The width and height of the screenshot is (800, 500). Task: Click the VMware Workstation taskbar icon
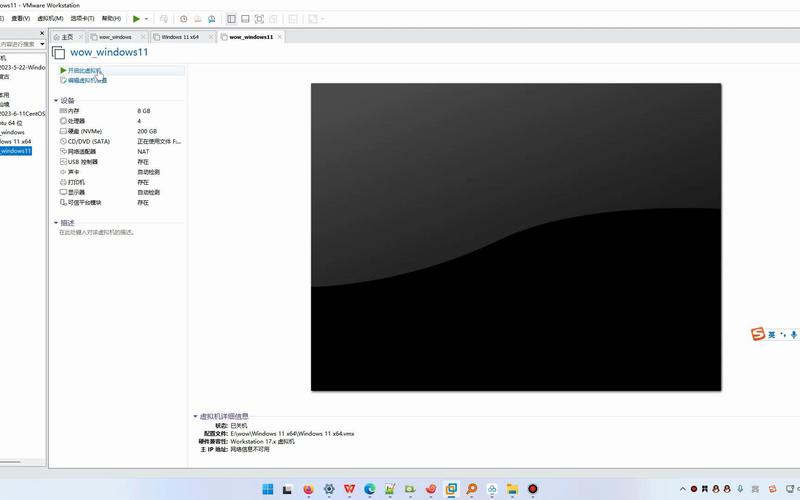pos(451,489)
